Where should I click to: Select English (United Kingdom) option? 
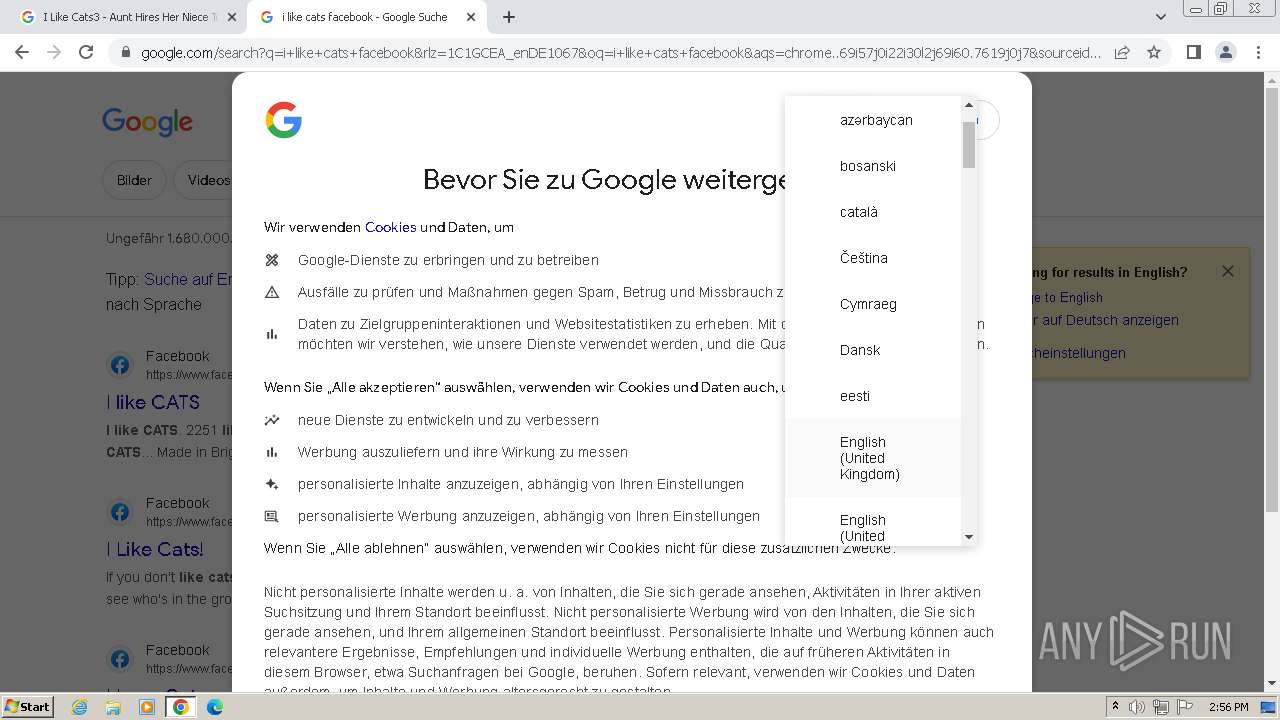click(x=873, y=458)
